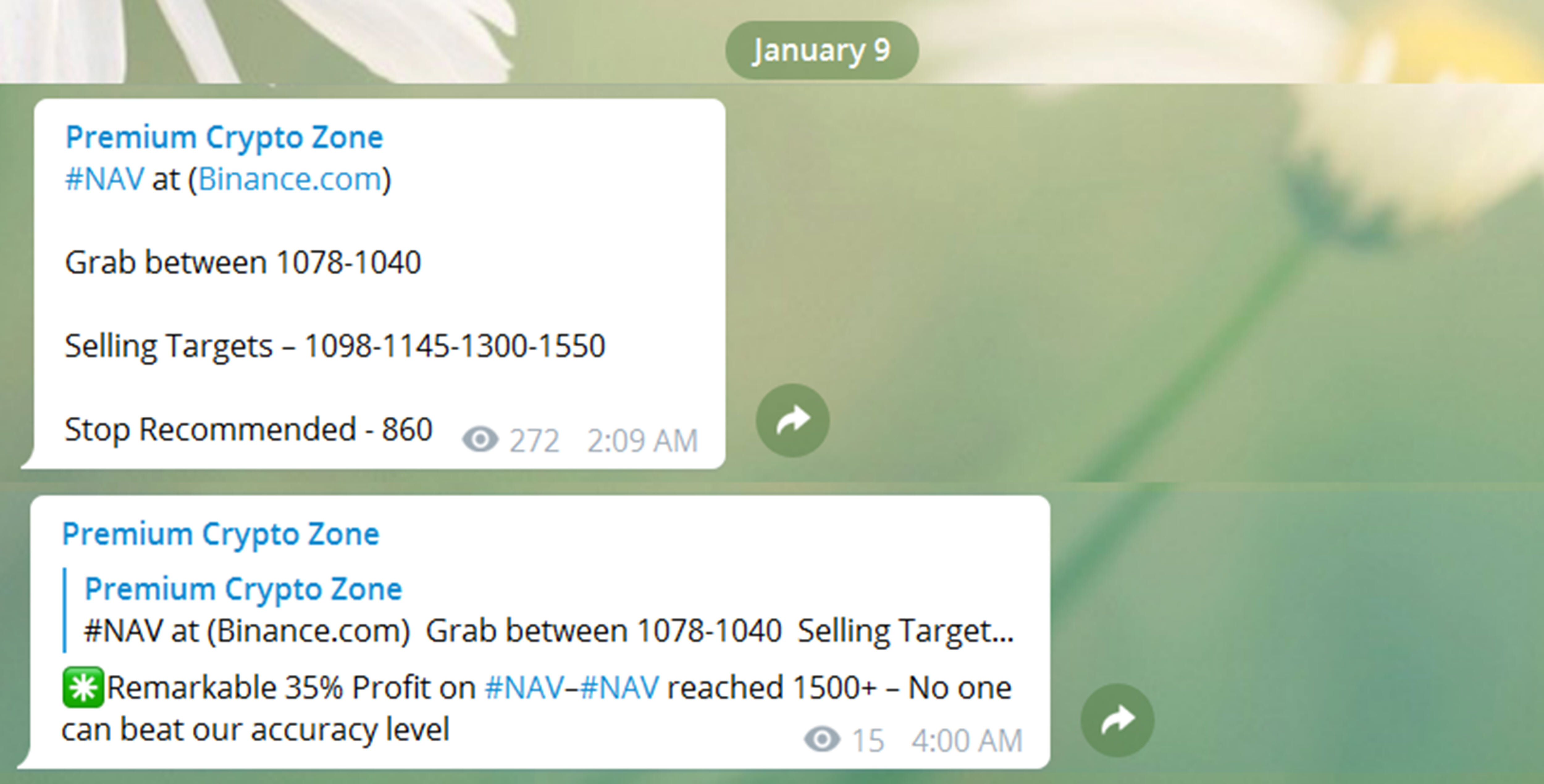The height and width of the screenshot is (784, 1544).
Task: Click the January 9 date badge
Action: tap(822, 50)
